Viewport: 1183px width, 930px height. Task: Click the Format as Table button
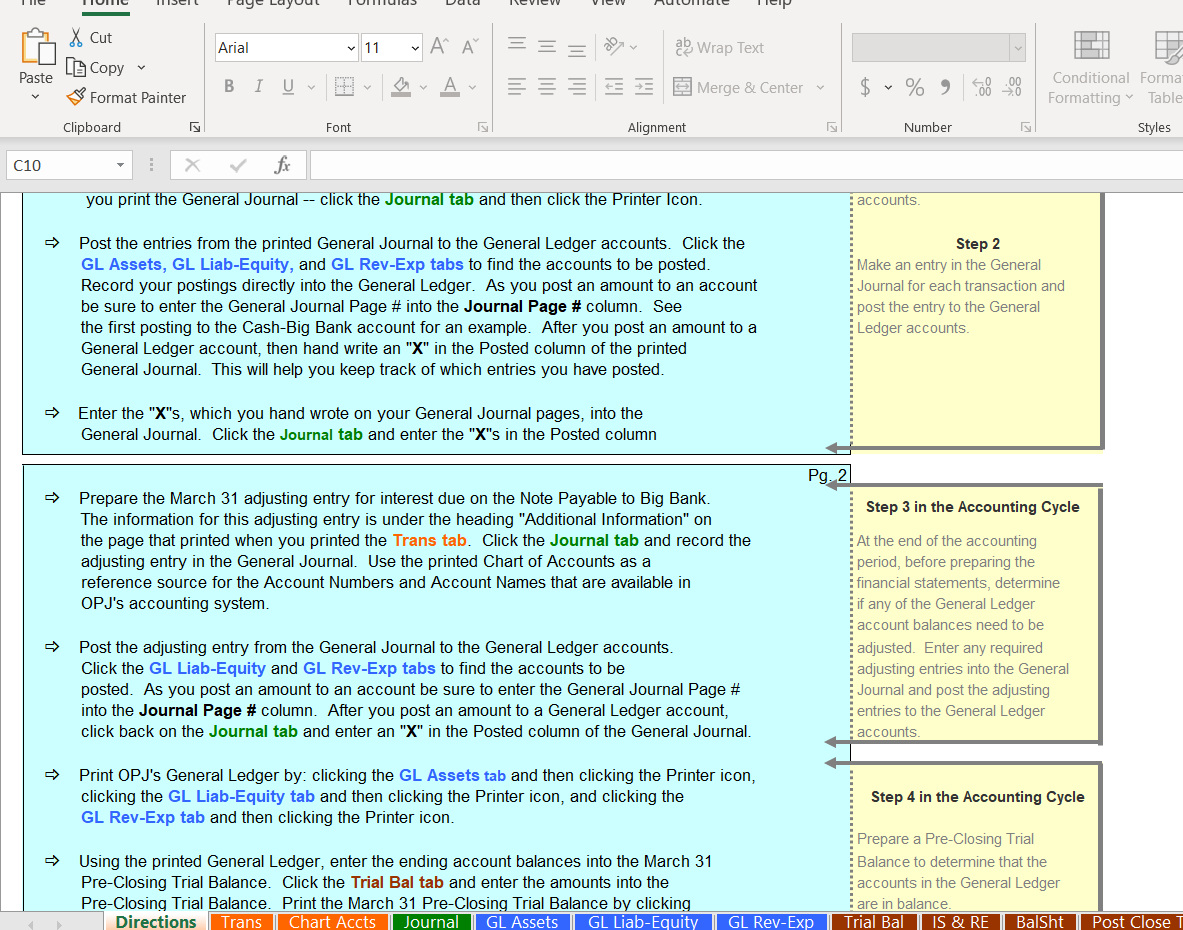click(1163, 69)
